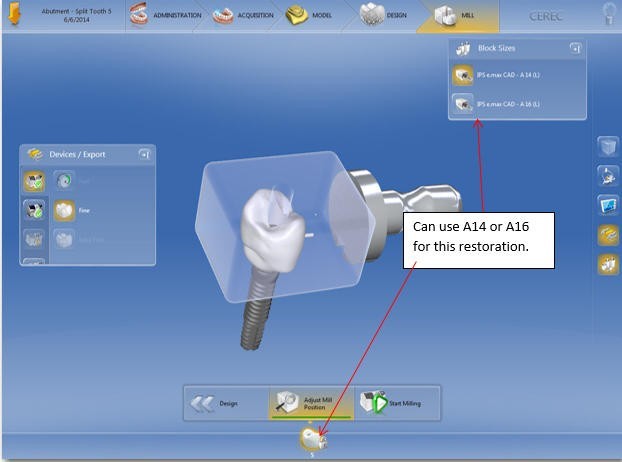Toggle the Devices/Export sidebar icon

tap(608, 235)
